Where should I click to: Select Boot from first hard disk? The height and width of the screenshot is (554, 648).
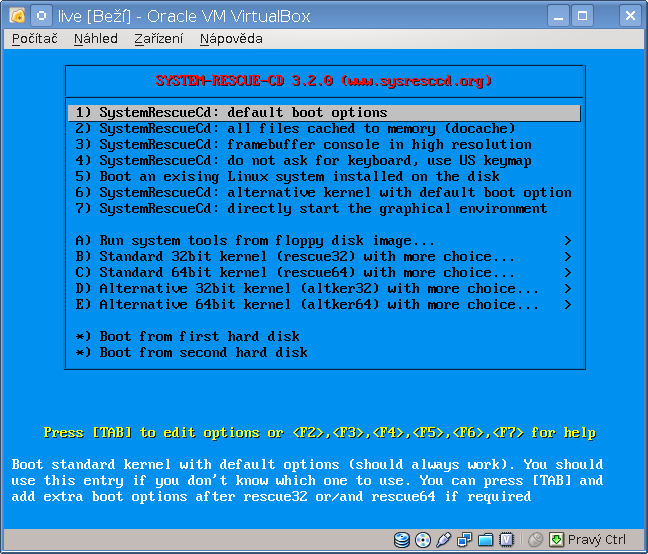coord(324,337)
